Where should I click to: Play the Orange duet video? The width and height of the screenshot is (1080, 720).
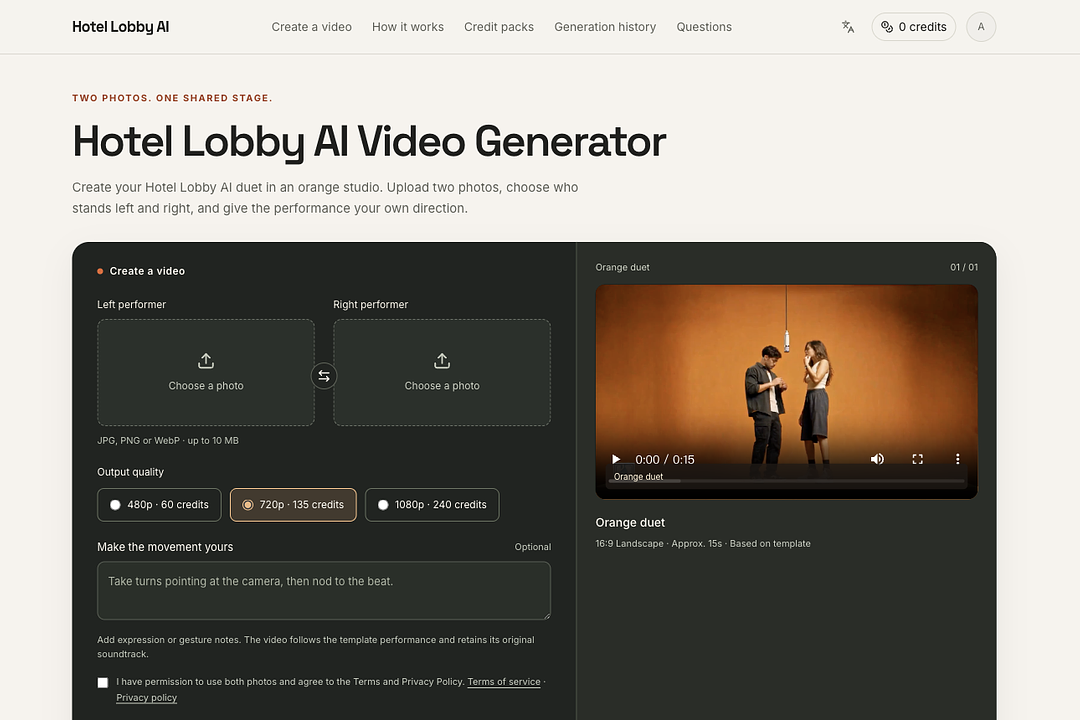[x=616, y=459]
